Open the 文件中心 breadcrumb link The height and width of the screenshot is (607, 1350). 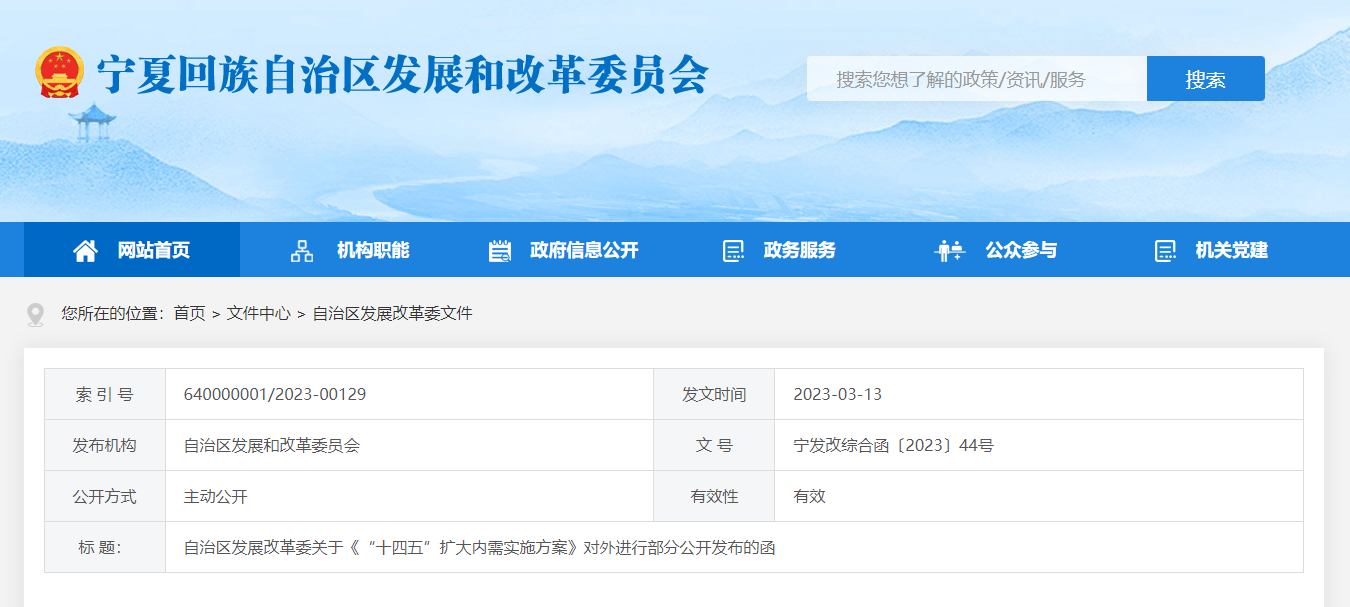[x=258, y=313]
